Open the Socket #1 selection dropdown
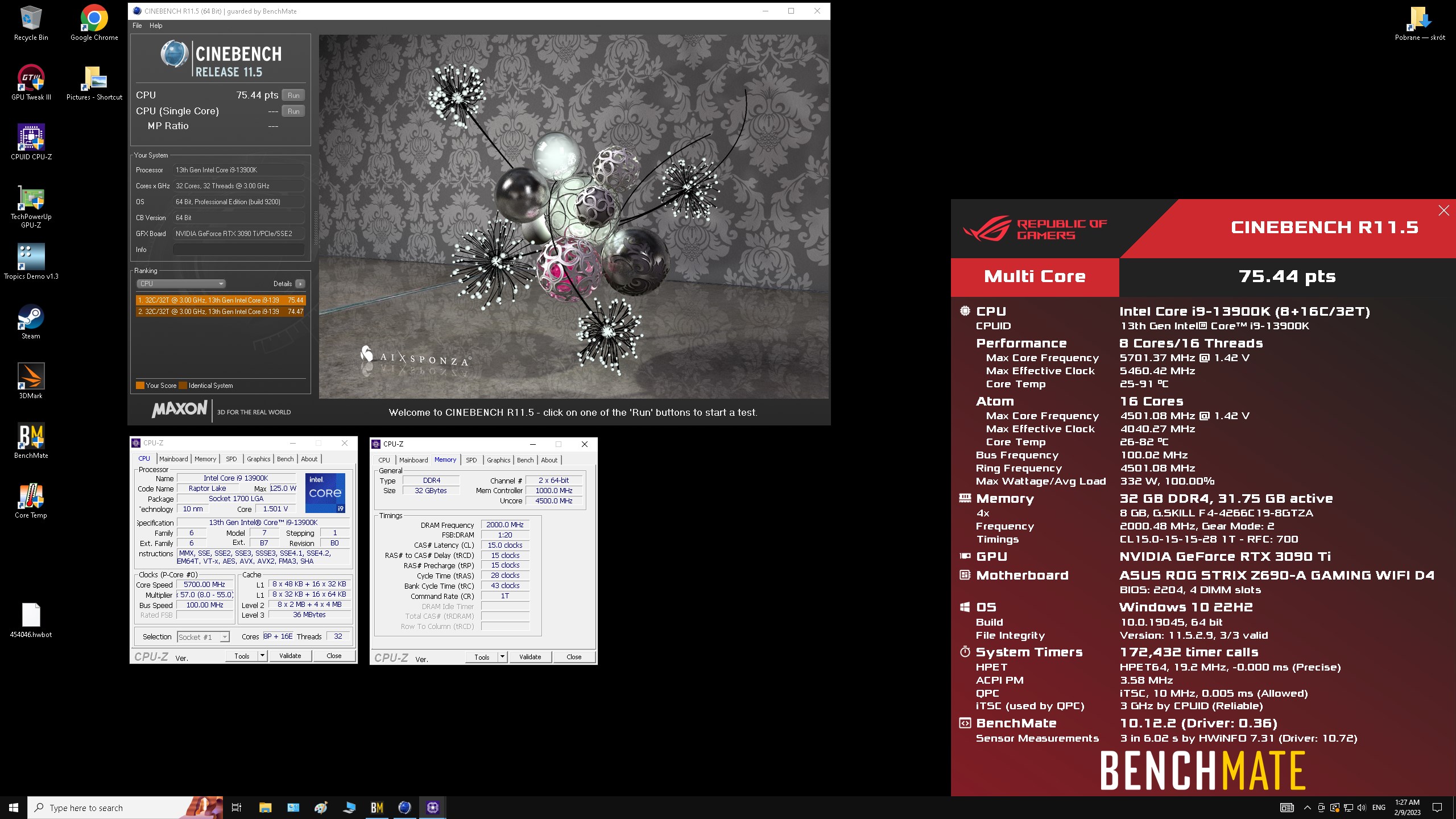This screenshot has height=819, width=1456. [x=203, y=637]
